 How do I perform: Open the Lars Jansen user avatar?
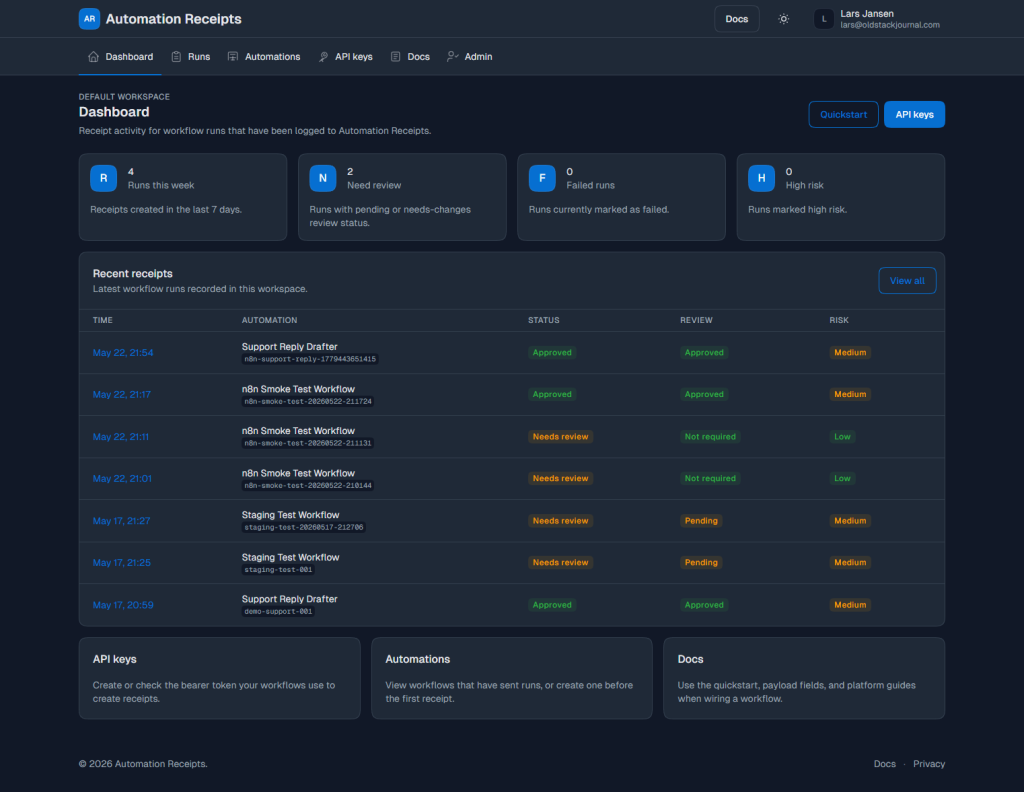(824, 19)
